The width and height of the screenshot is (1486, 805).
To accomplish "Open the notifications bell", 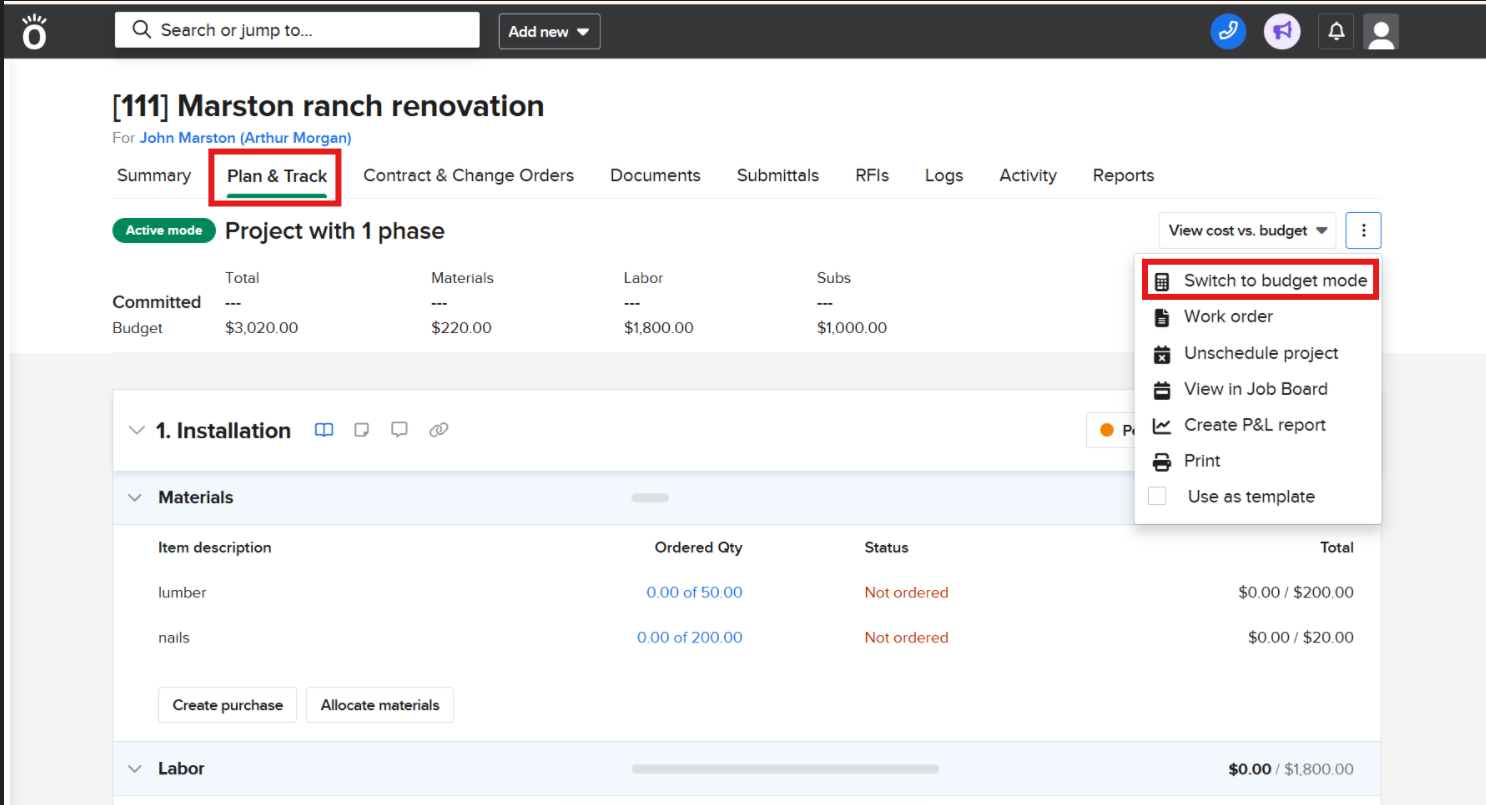I will click(x=1336, y=32).
